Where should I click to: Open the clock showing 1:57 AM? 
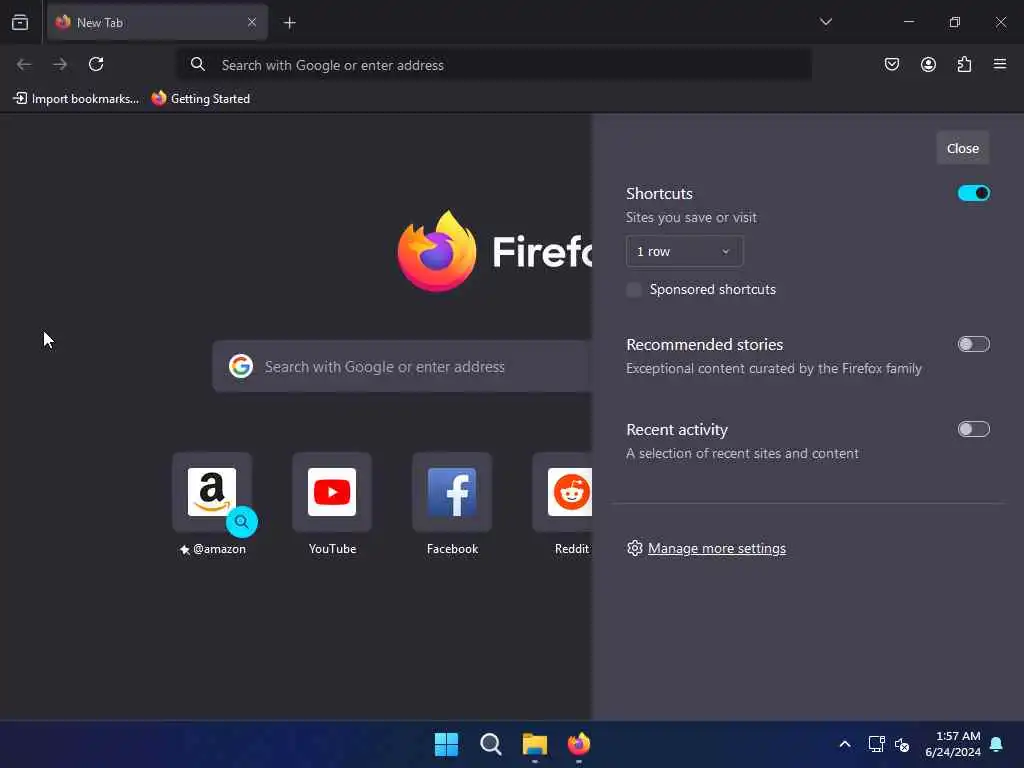pos(953,744)
